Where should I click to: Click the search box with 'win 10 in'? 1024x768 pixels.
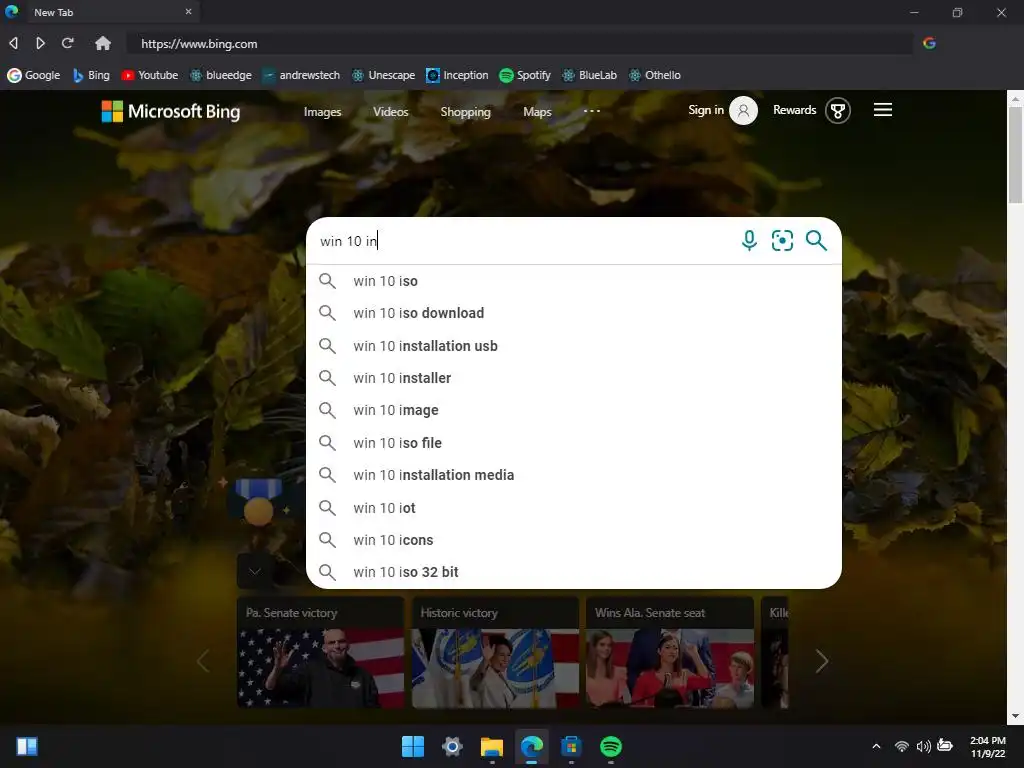522,241
